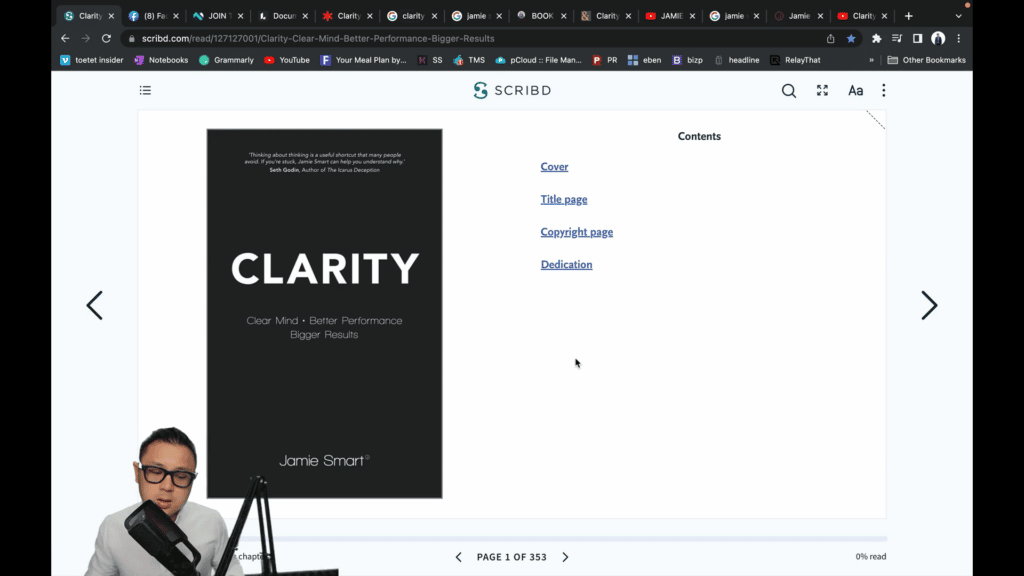Open the Your Meal Plan bookmark
Image resolution: width=1024 pixels, height=576 pixels.
point(363,60)
